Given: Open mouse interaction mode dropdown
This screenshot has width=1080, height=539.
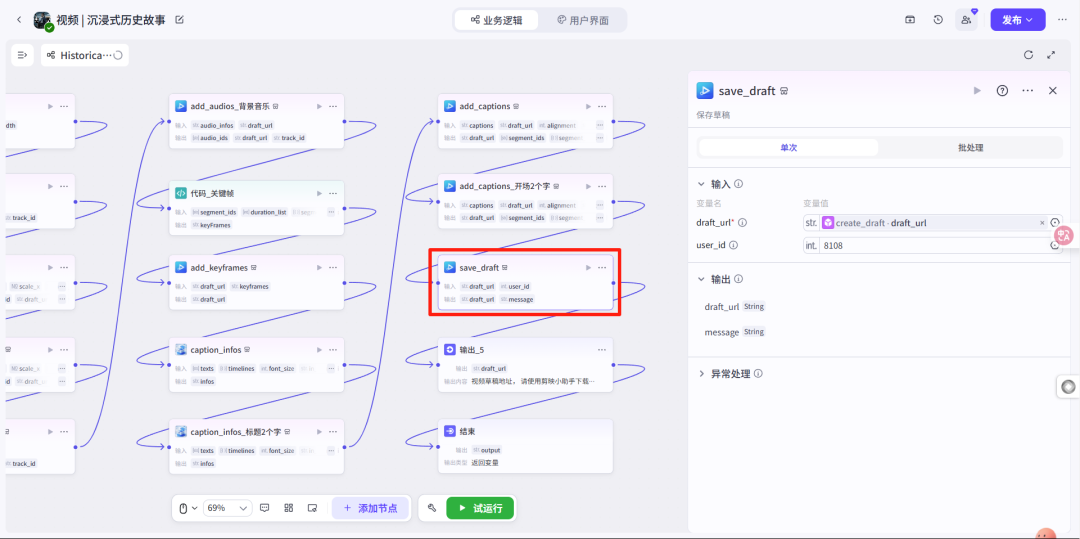Looking at the screenshot, I should coord(188,508).
